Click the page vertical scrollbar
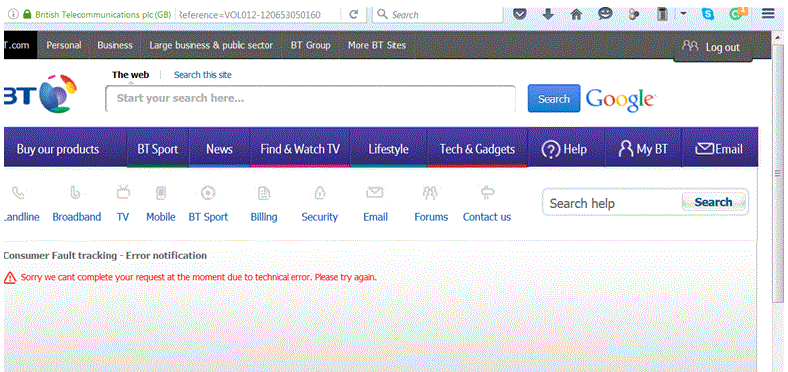 [x=778, y=173]
